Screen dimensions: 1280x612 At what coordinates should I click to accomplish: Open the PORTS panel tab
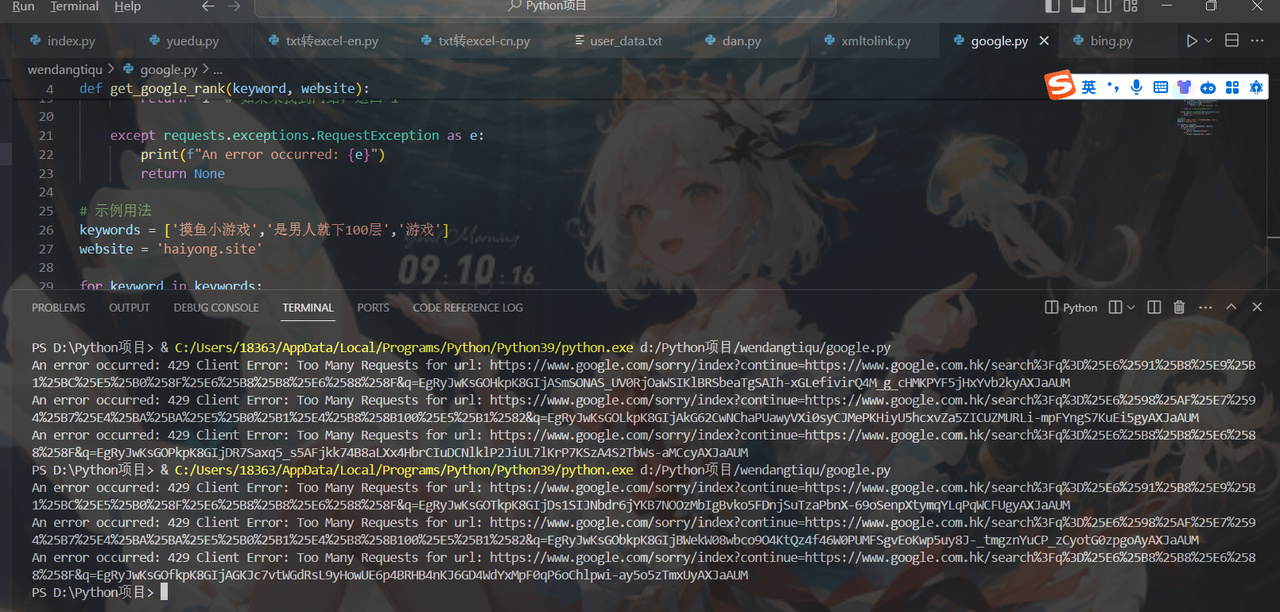pos(373,308)
